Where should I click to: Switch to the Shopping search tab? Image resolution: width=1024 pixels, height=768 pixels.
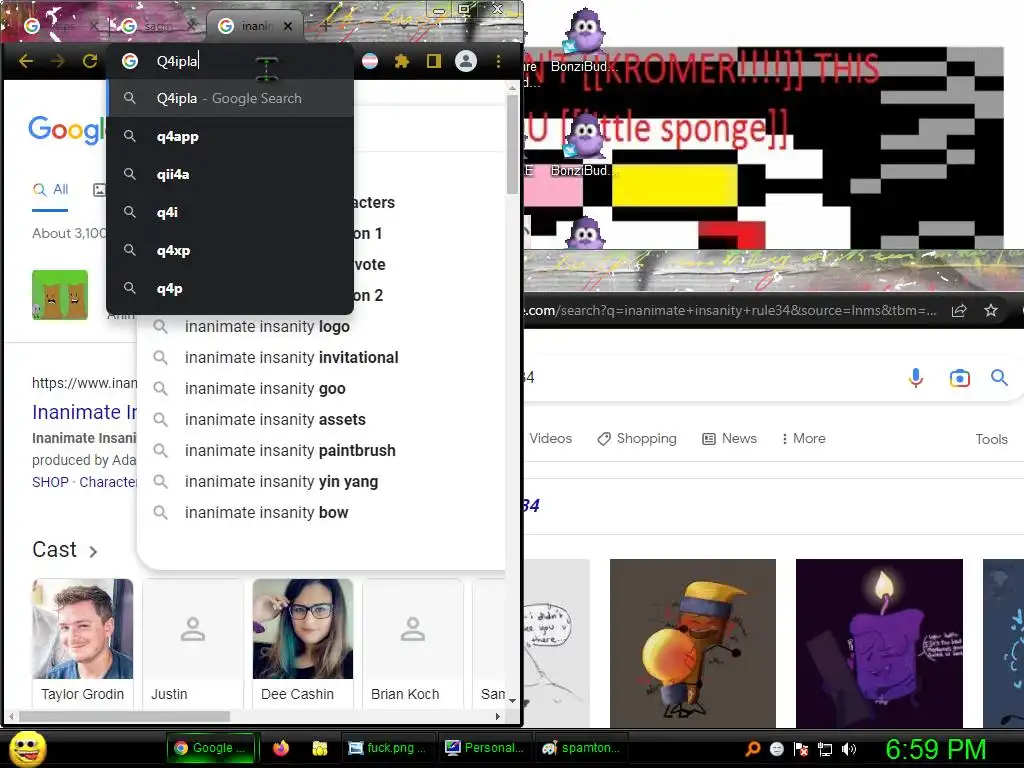pos(637,439)
